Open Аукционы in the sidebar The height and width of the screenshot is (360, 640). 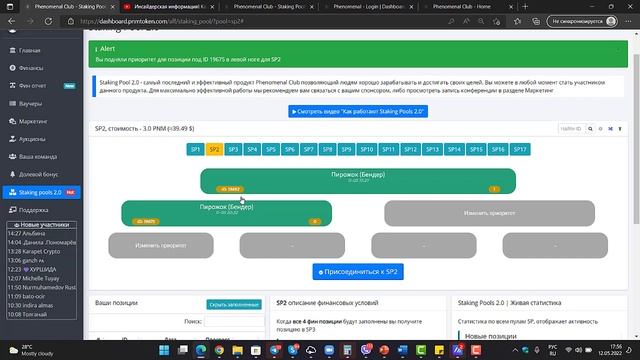(x=31, y=139)
